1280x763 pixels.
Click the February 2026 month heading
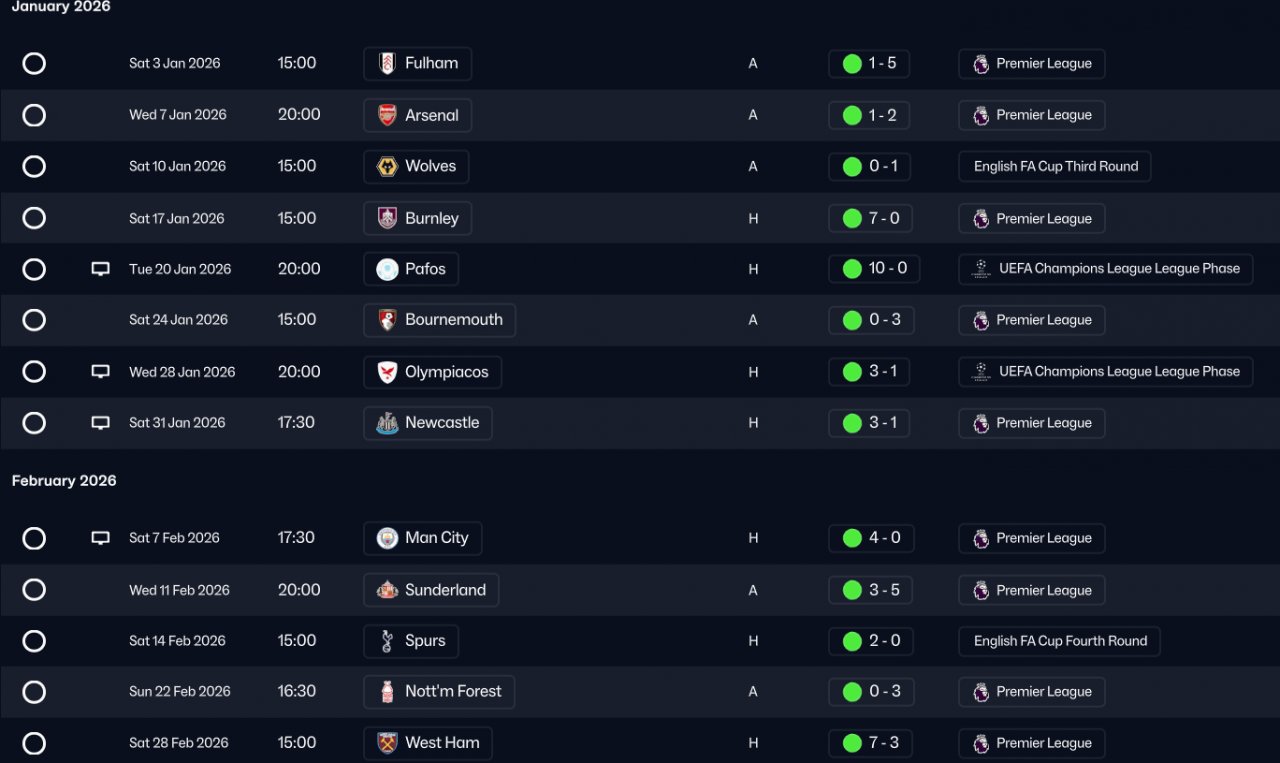(64, 481)
